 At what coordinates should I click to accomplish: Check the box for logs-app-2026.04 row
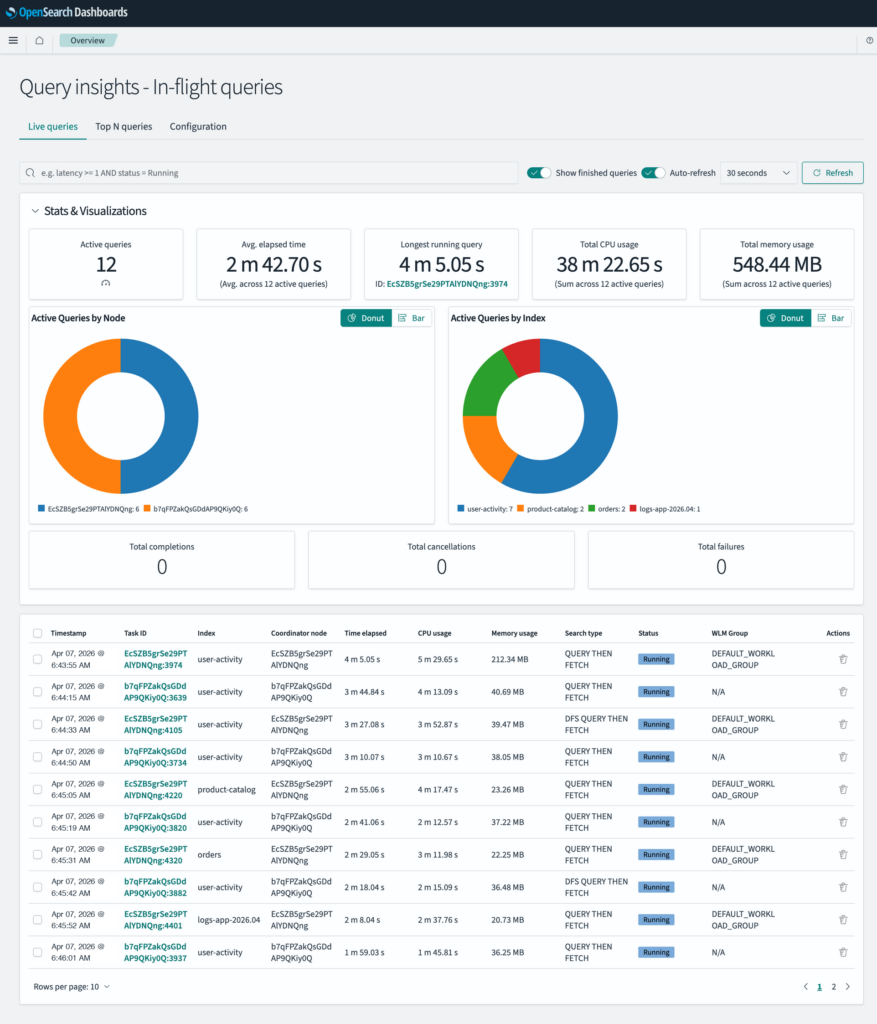(x=37, y=920)
